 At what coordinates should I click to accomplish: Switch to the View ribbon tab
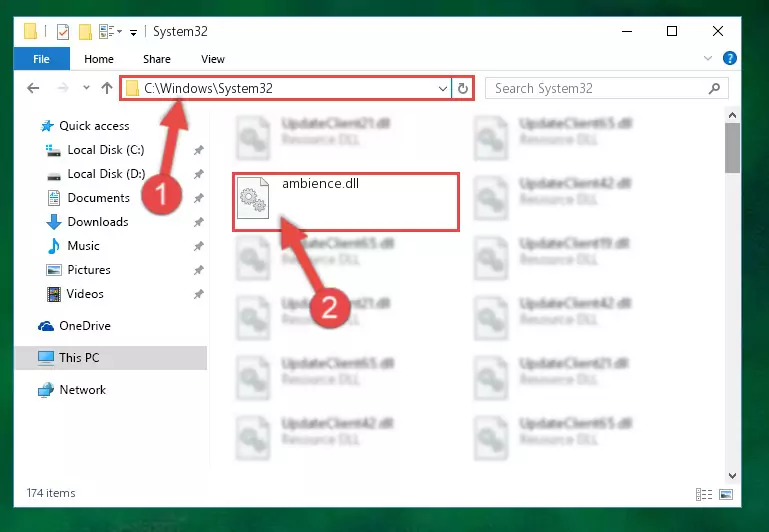click(x=213, y=59)
